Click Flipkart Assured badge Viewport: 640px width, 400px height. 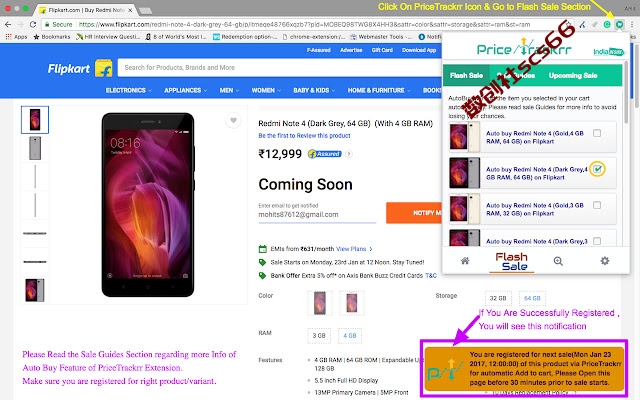[x=324, y=154]
